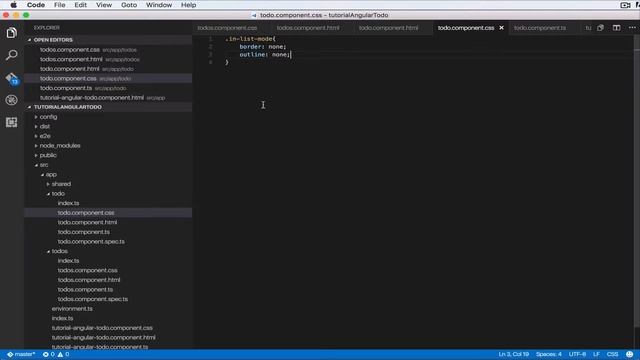Open the Extensions view in activity bar
Screen dimensions: 640x360
(11, 122)
